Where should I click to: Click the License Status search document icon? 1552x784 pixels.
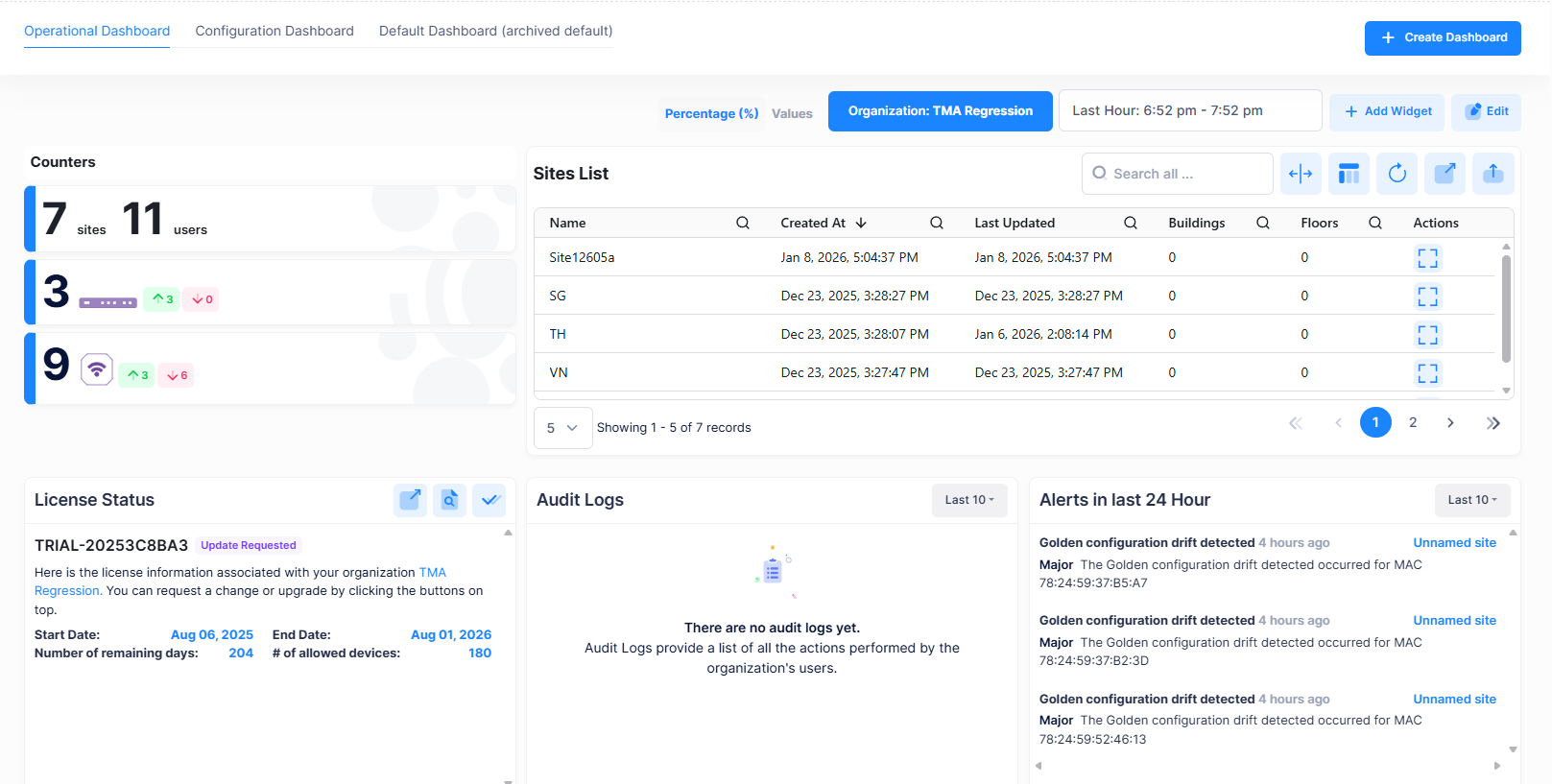coord(449,500)
